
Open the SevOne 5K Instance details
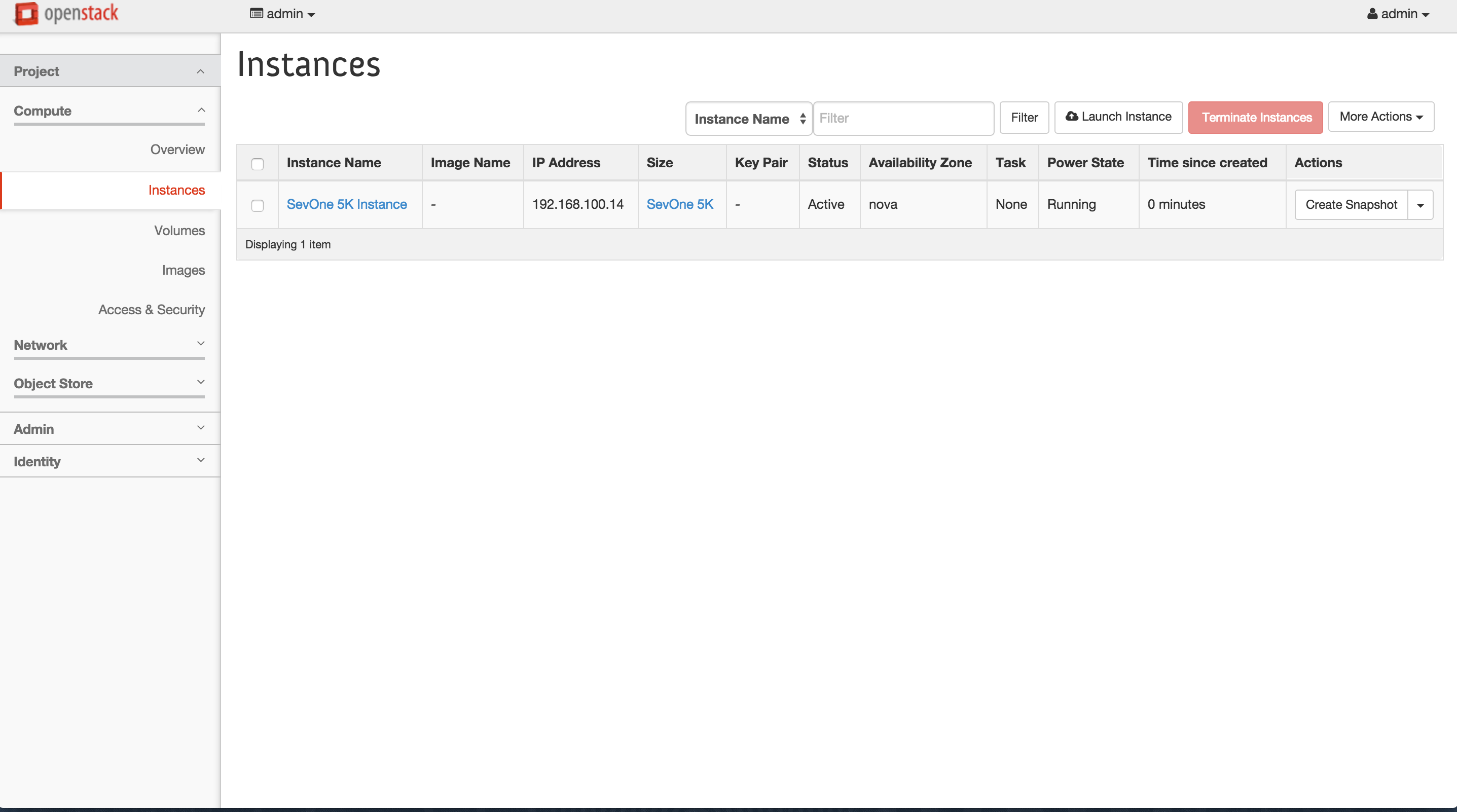[x=346, y=204]
